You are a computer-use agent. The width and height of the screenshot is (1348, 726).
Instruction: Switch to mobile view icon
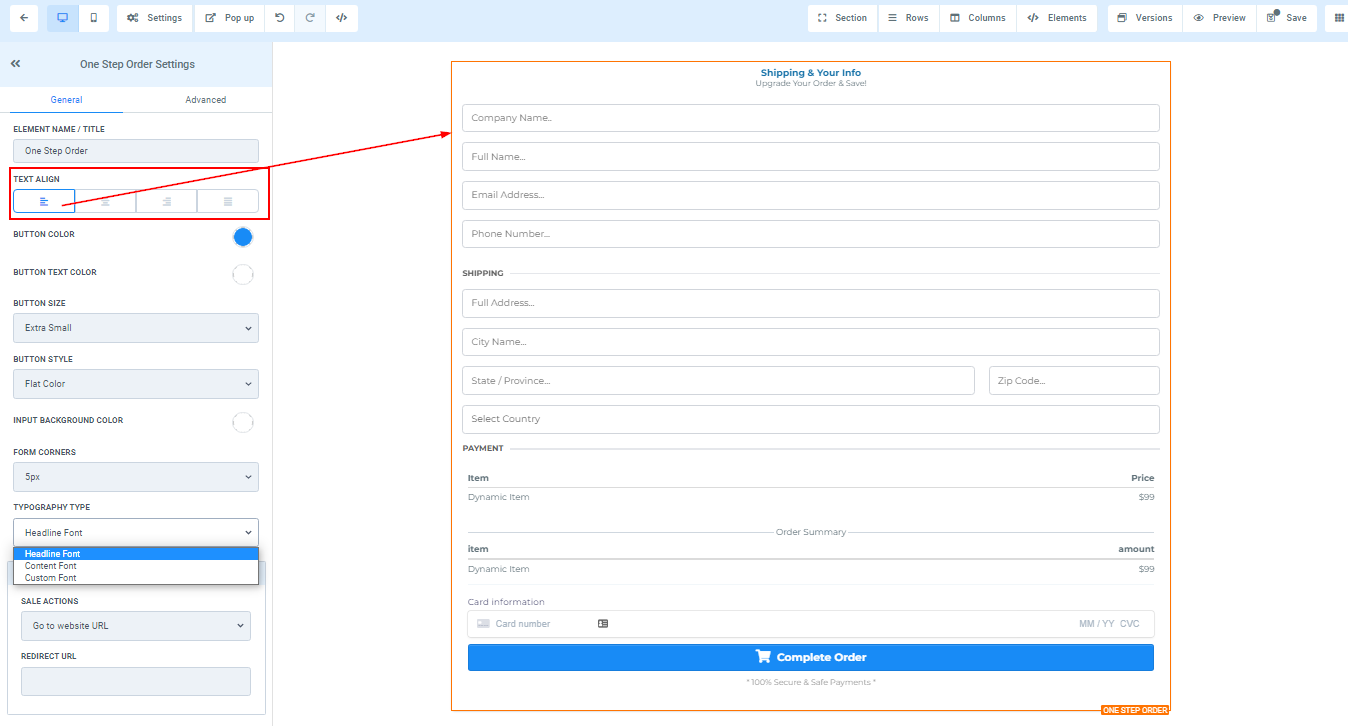point(93,18)
